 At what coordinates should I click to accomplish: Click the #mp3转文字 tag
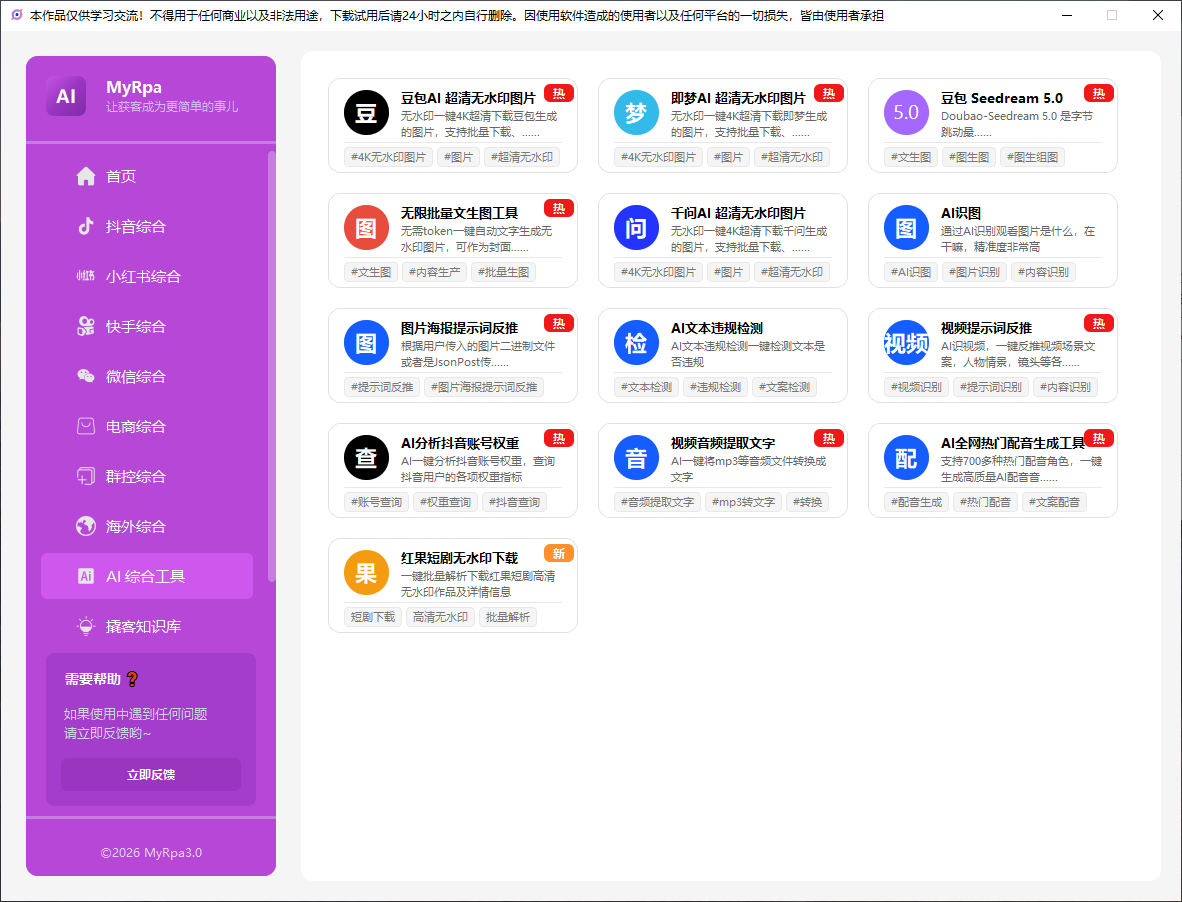point(743,502)
